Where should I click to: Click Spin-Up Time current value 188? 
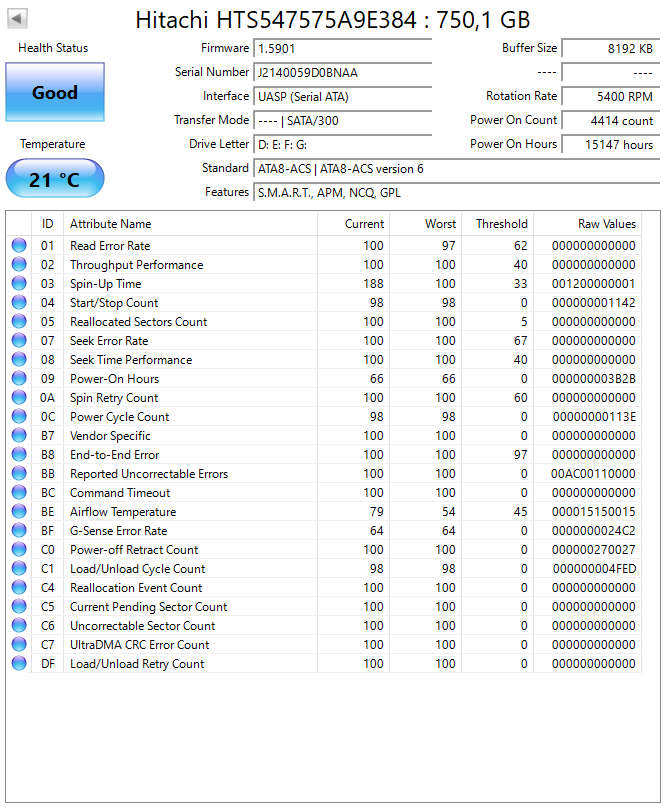pos(373,284)
